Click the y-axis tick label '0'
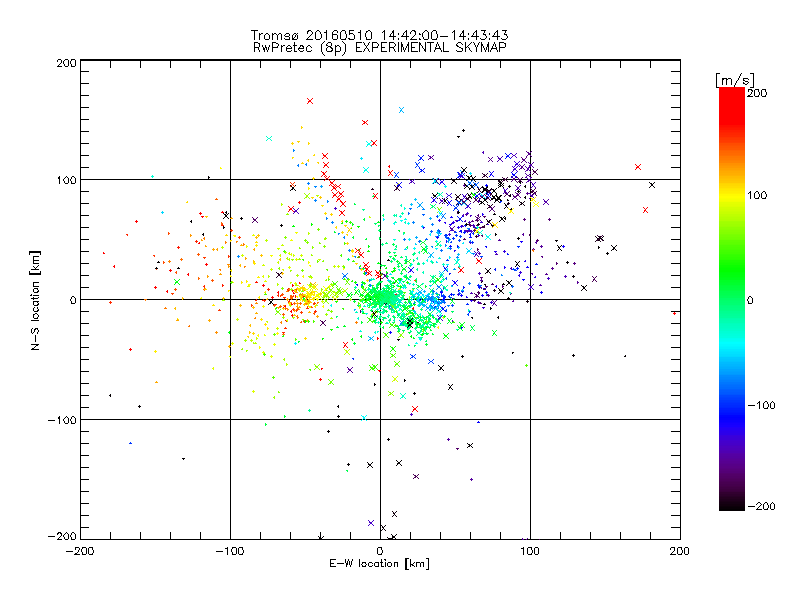800x600 pixels. tap(73, 300)
